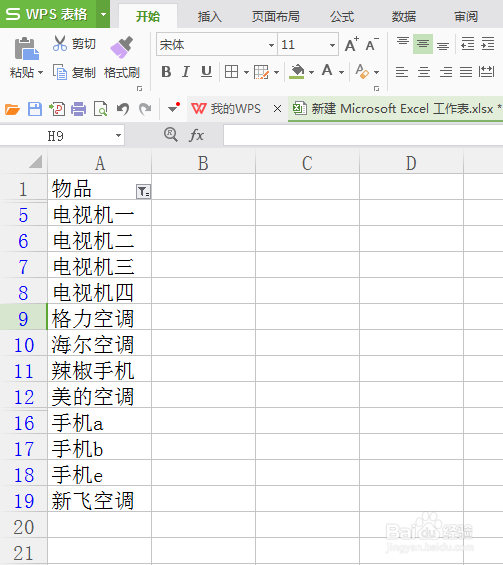Open the font name dropdown 宋体

[271, 45]
